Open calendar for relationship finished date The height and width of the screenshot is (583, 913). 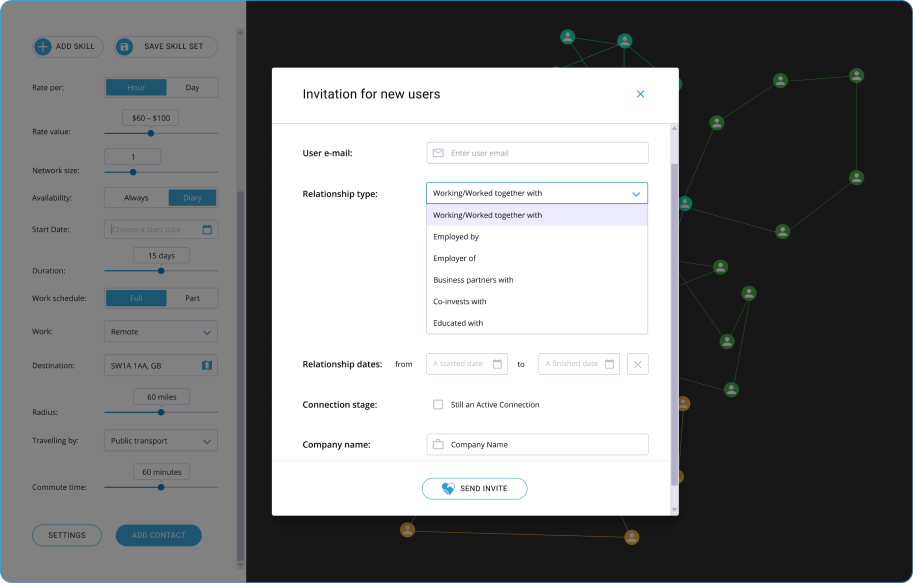609,364
